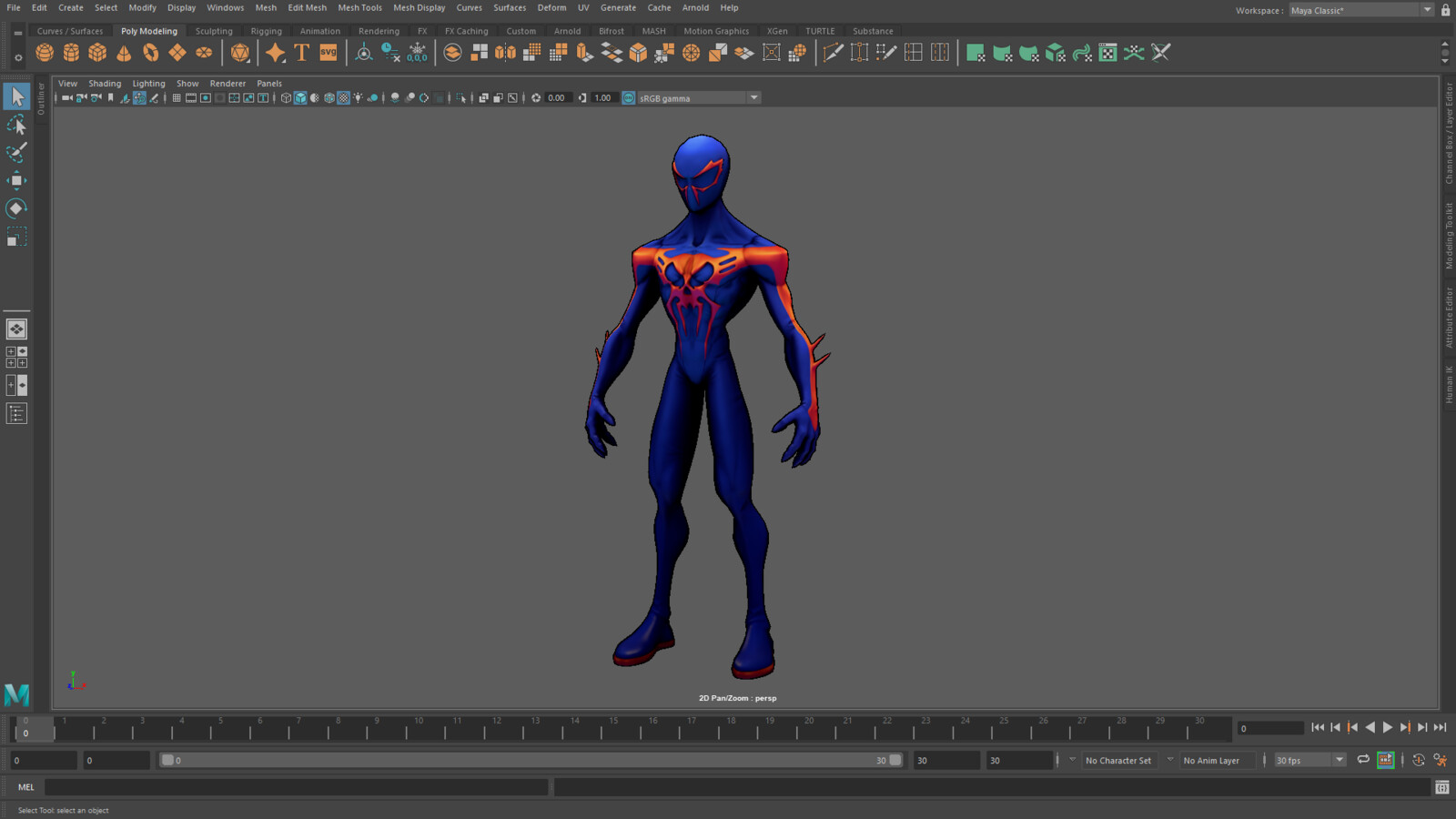Toggle wireframe display in viewport toolbar

[286, 98]
